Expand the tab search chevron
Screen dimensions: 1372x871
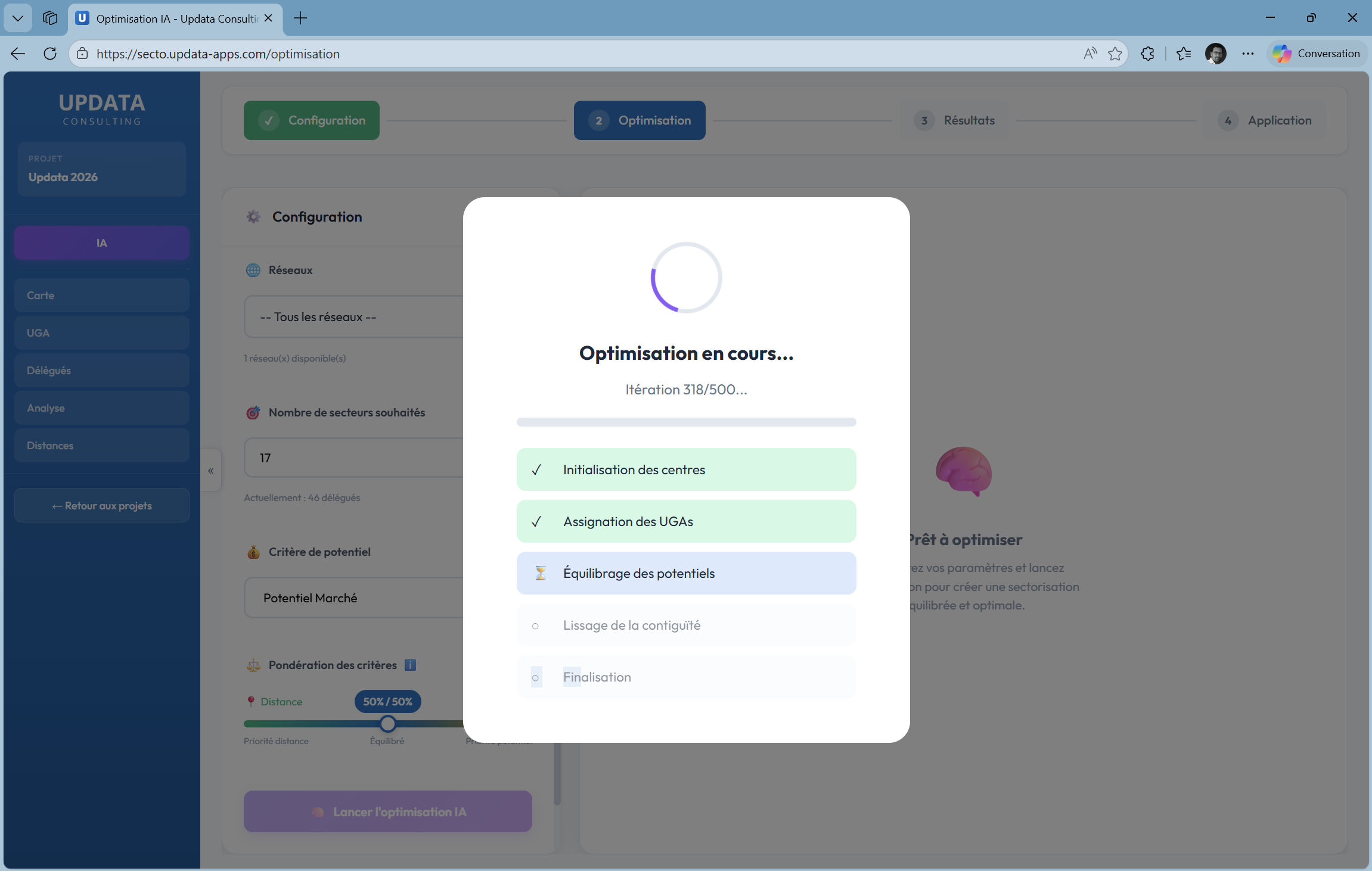(18, 18)
